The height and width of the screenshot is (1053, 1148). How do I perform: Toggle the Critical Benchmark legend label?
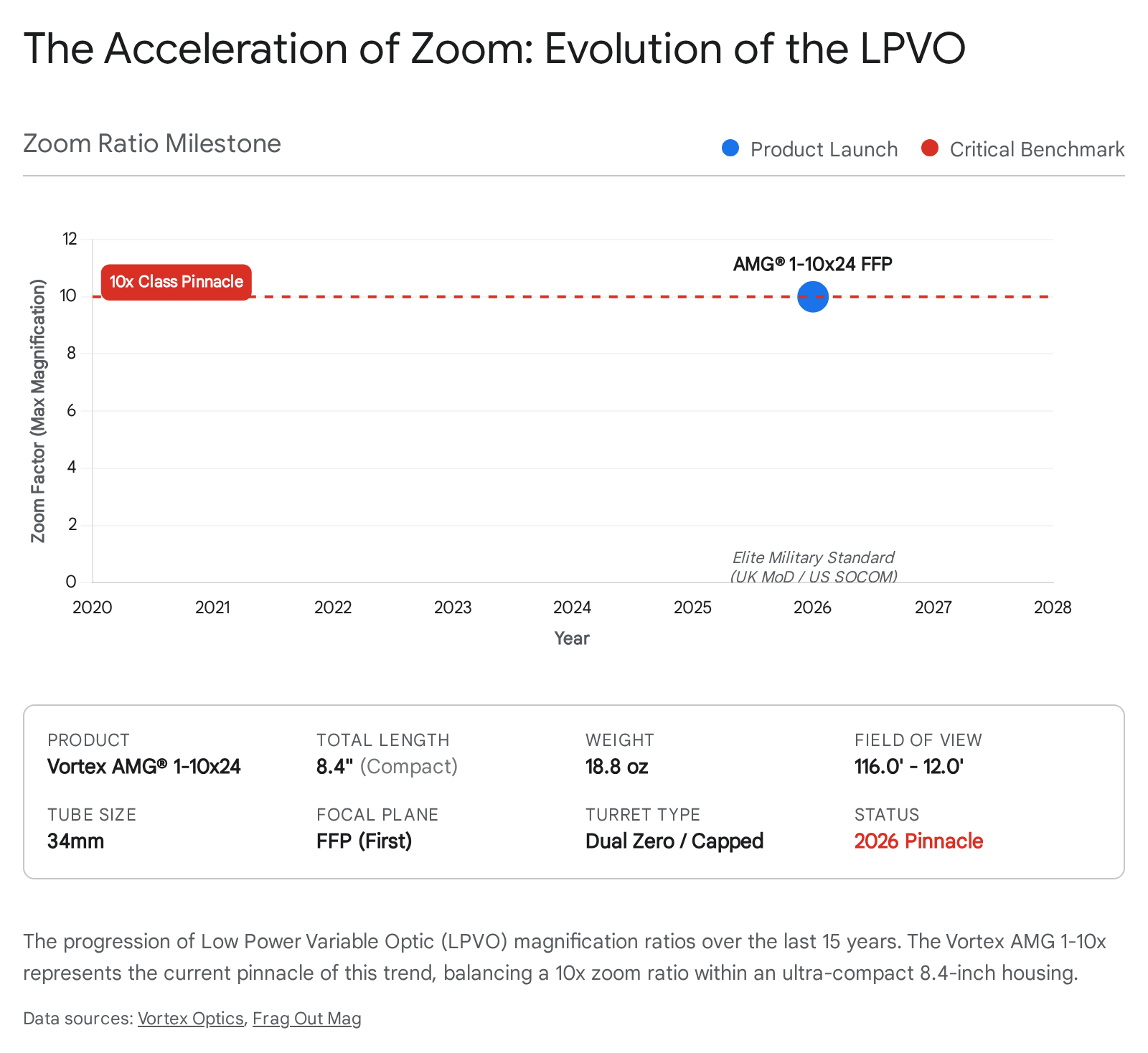coord(1037,149)
